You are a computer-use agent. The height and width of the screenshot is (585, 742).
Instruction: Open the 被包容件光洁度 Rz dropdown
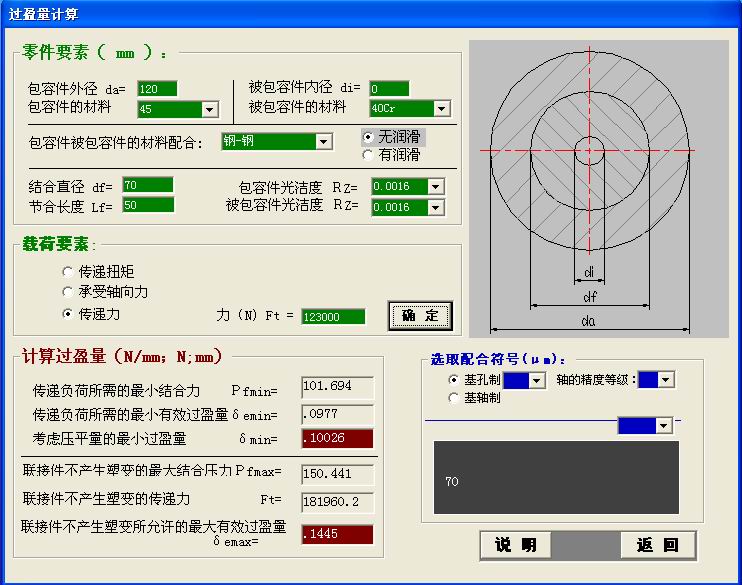[435, 207]
